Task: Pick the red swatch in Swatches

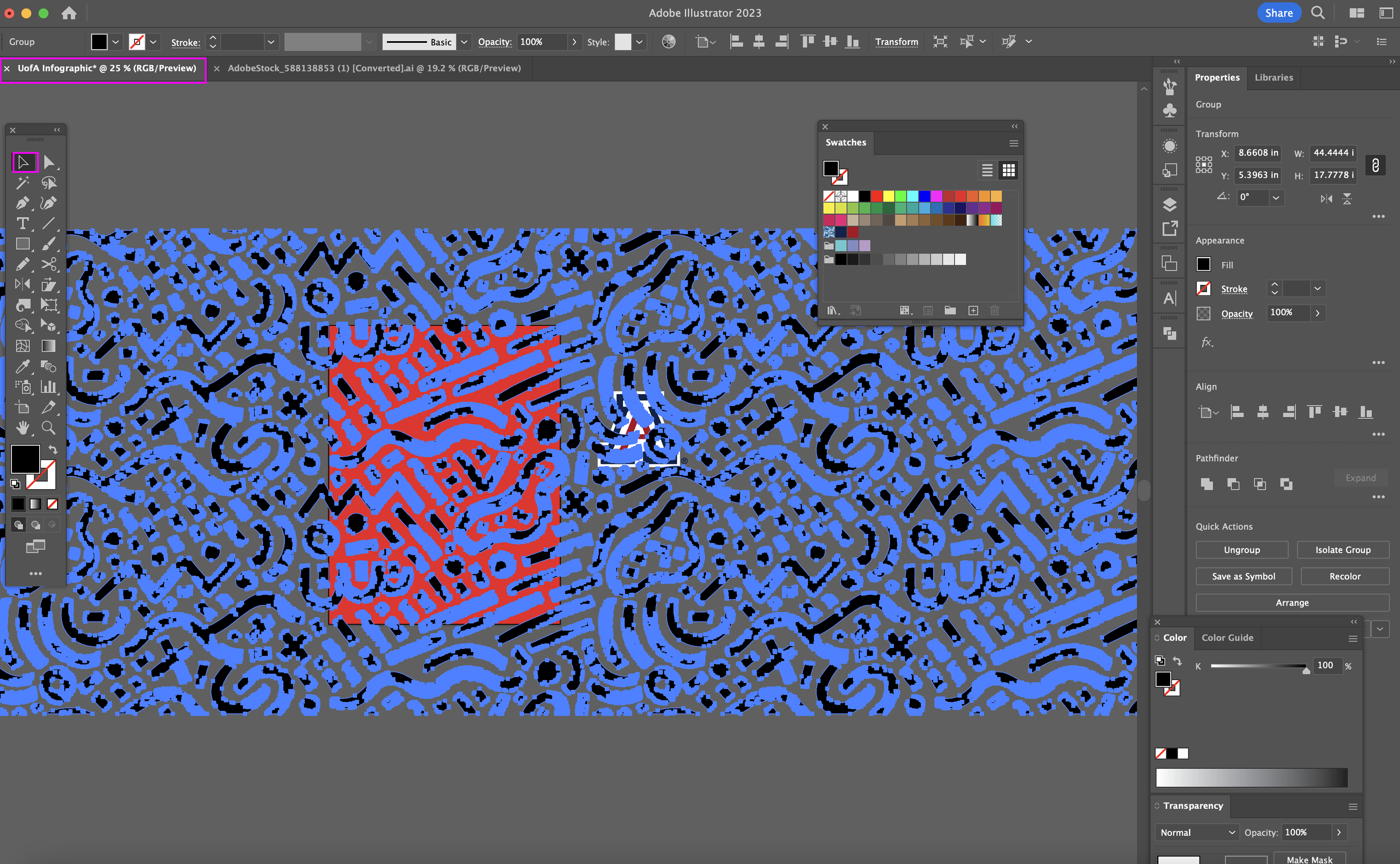Action: point(876,196)
